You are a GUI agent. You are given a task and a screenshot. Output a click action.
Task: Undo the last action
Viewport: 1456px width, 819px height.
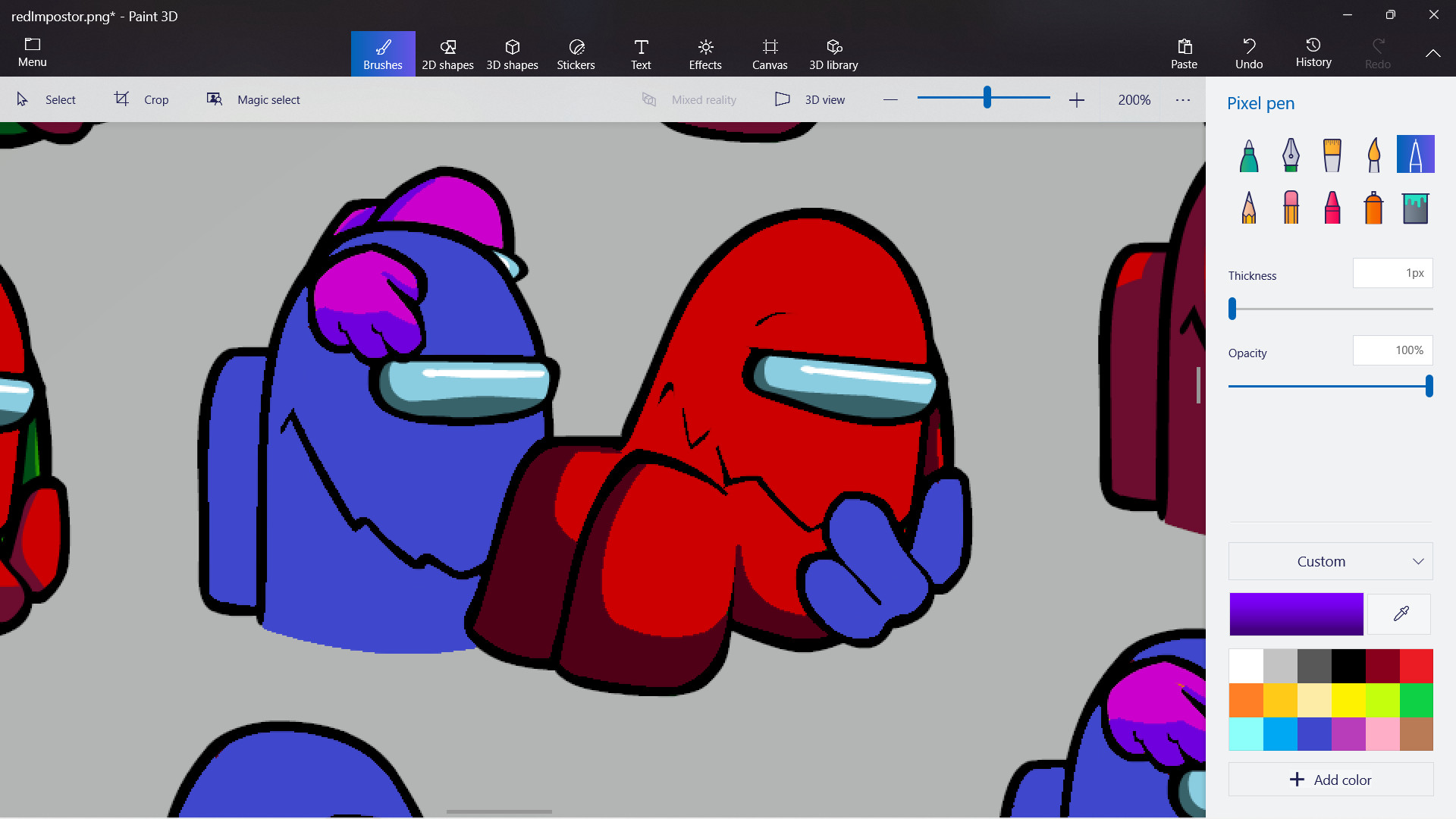[x=1248, y=53]
